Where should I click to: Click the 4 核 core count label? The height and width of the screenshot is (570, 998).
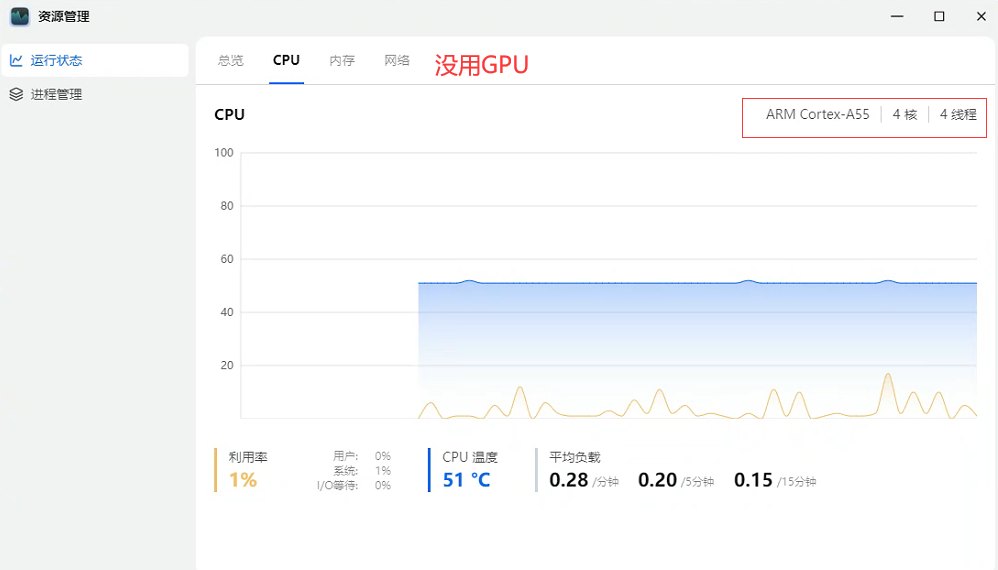point(904,115)
